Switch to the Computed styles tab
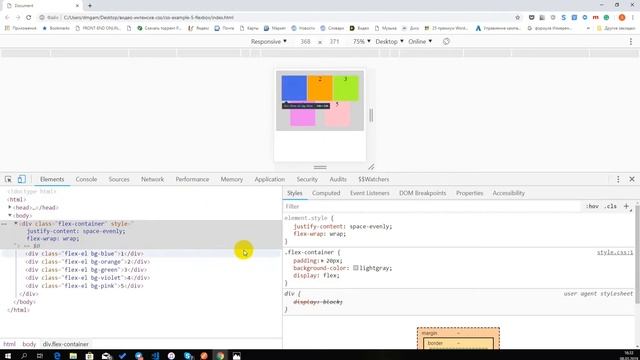Image resolution: width=640 pixels, height=360 pixels. coord(326,193)
